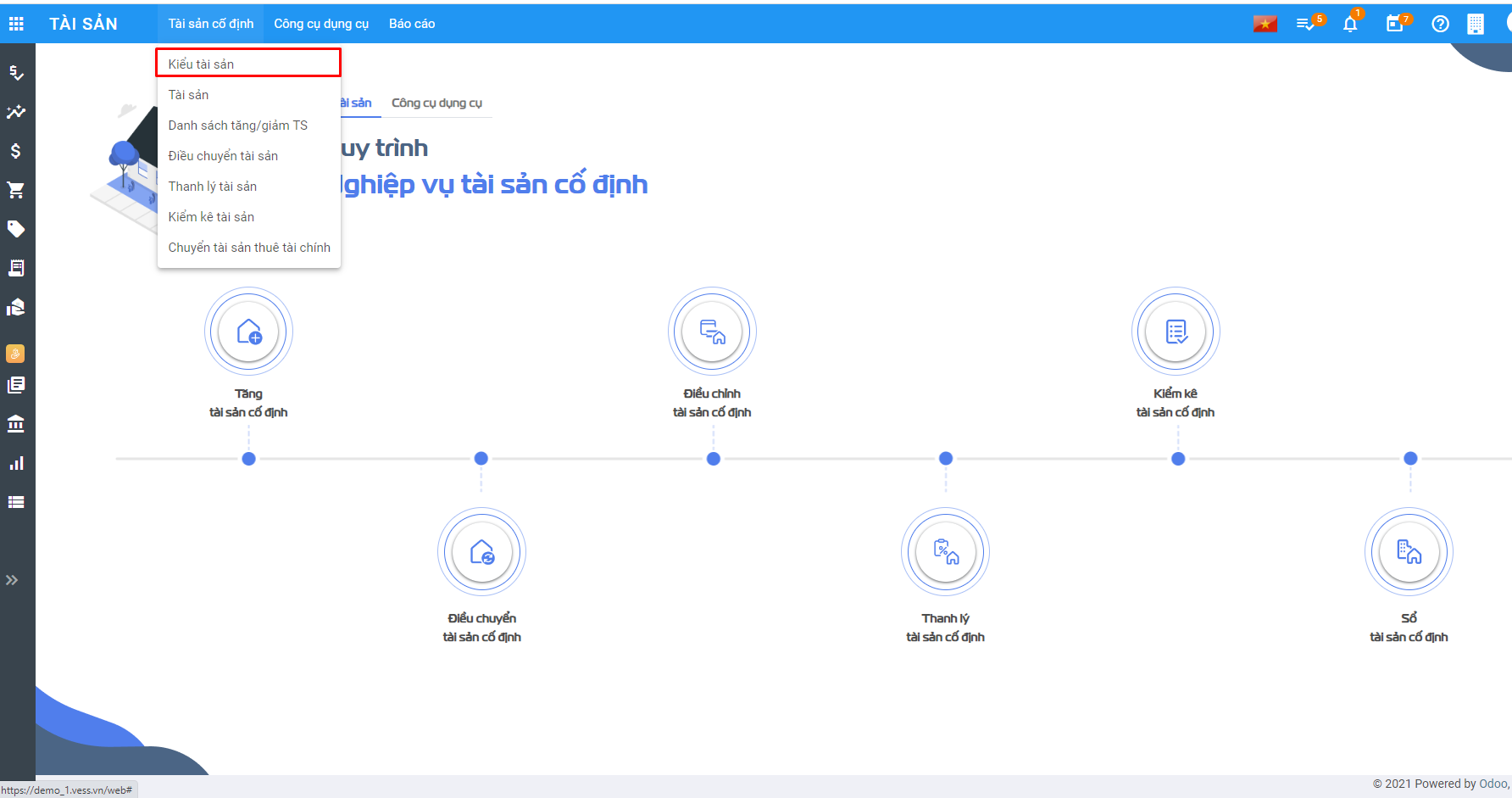Open the tasks checklist icon with badge
The height and width of the screenshot is (798, 1512).
1306,24
